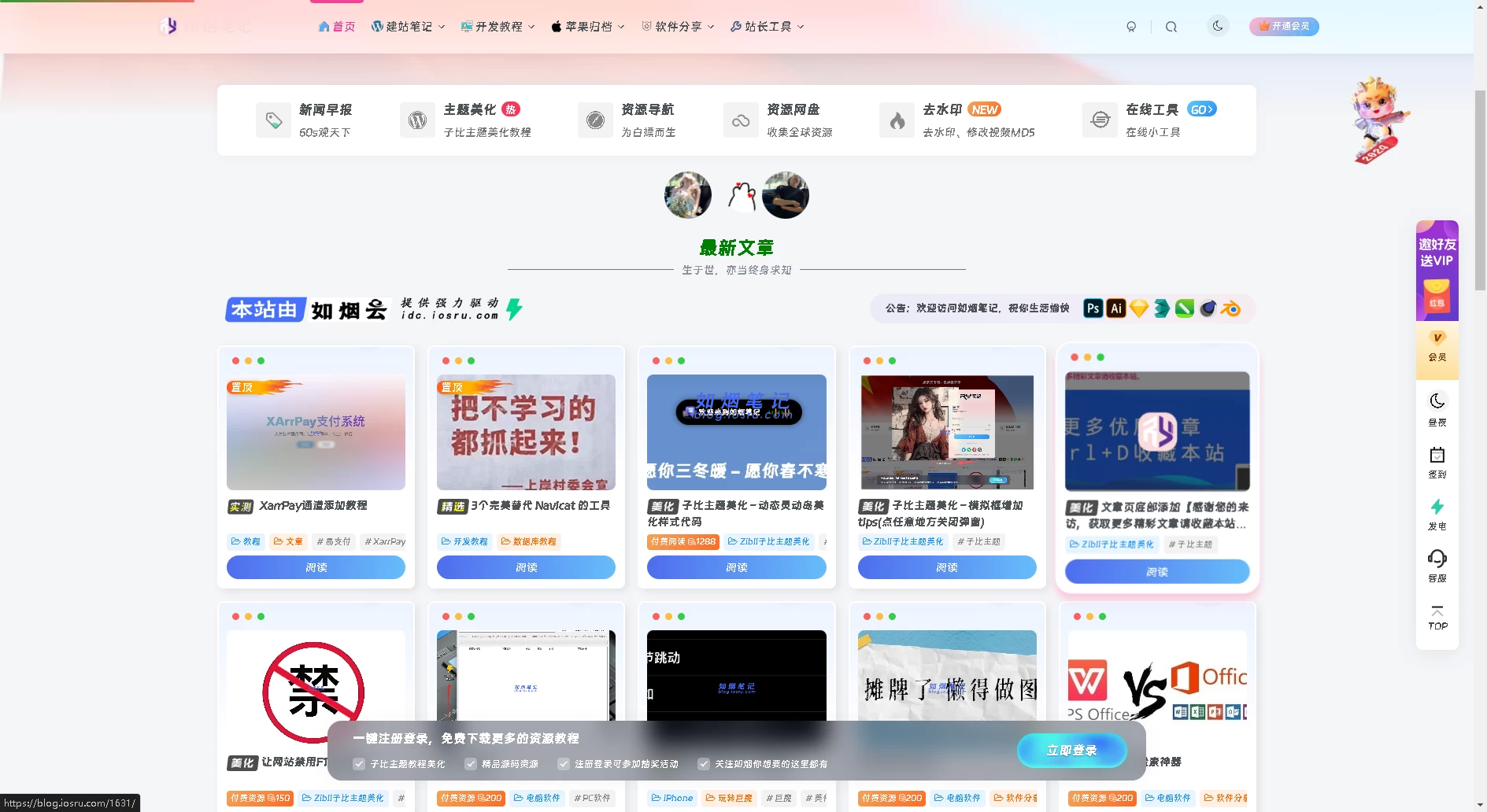1487x812 pixels.
Task: Toggle the 子比主题教程美化 checkbox
Action: 359,764
